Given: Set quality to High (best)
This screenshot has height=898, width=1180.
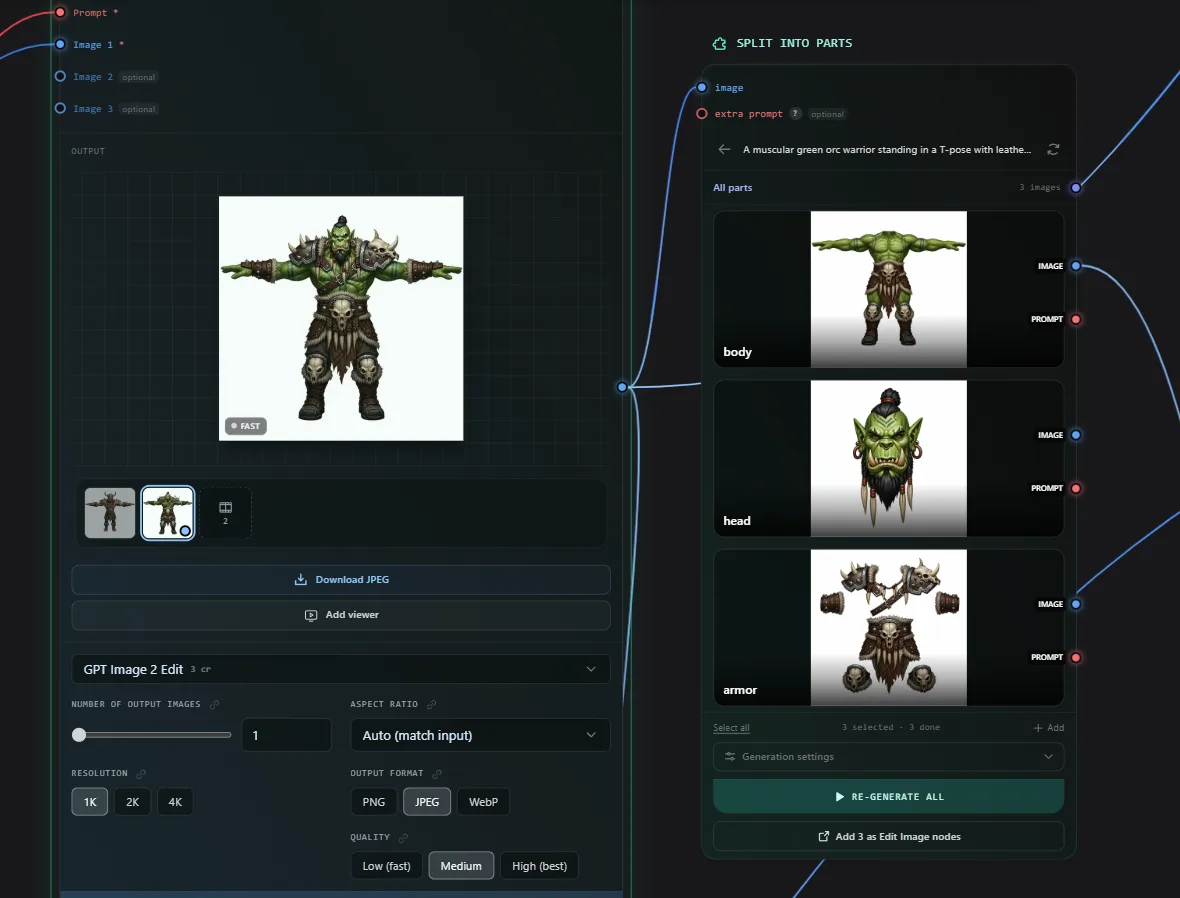Looking at the screenshot, I should coord(540,866).
